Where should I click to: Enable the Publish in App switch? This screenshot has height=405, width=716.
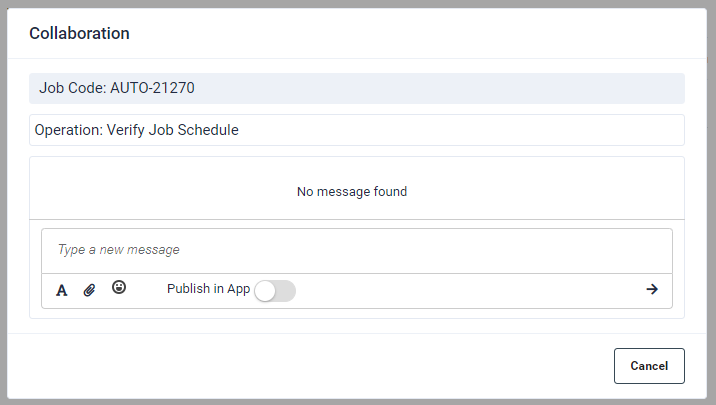275,290
